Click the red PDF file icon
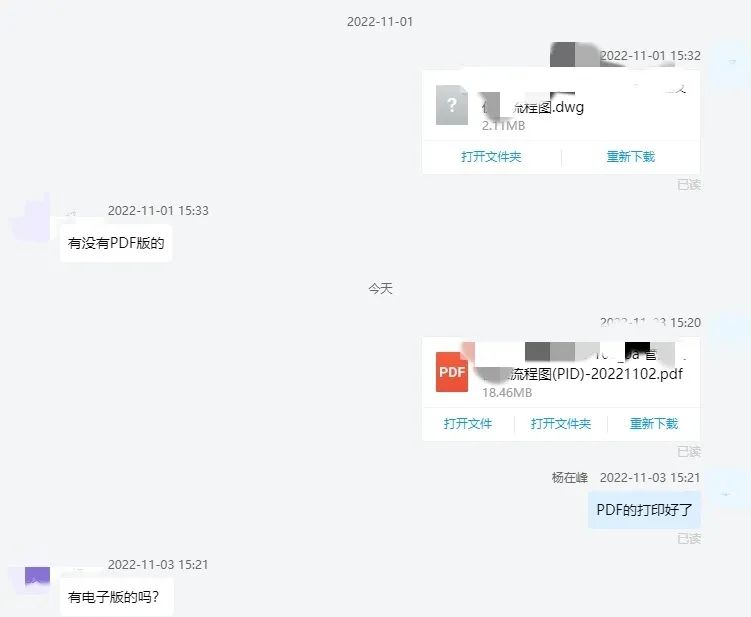This screenshot has height=617, width=751. [x=452, y=372]
